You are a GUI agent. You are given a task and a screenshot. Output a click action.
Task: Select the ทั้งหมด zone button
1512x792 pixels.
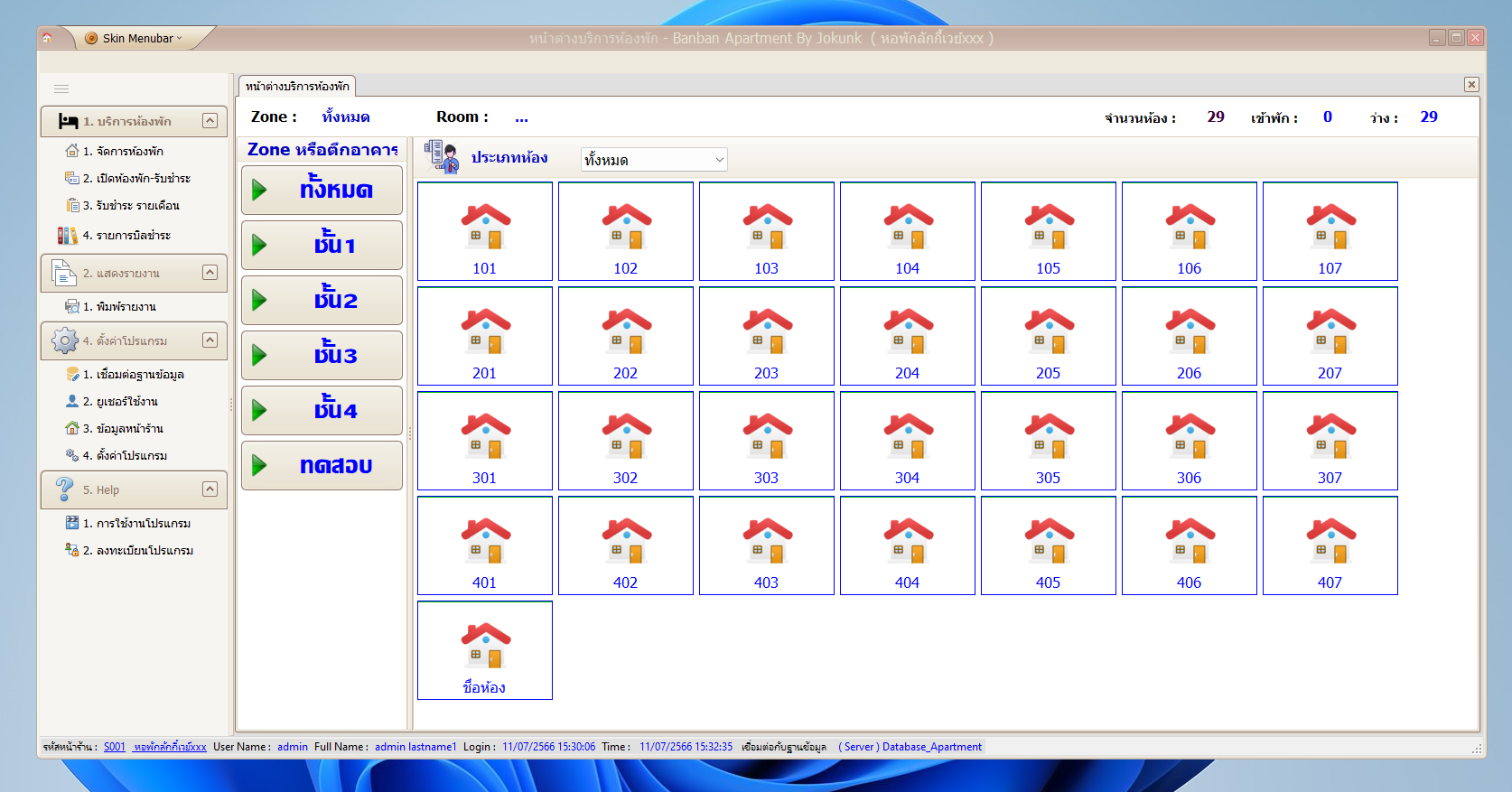tap(322, 190)
